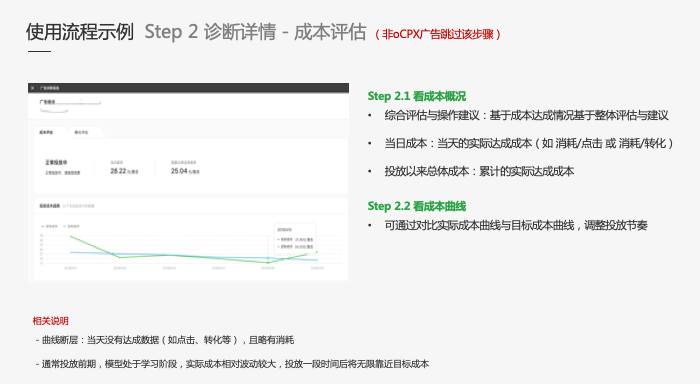The width and height of the screenshot is (700, 384).
Task: Click the cost trend chart section heading
Action: click(50, 206)
